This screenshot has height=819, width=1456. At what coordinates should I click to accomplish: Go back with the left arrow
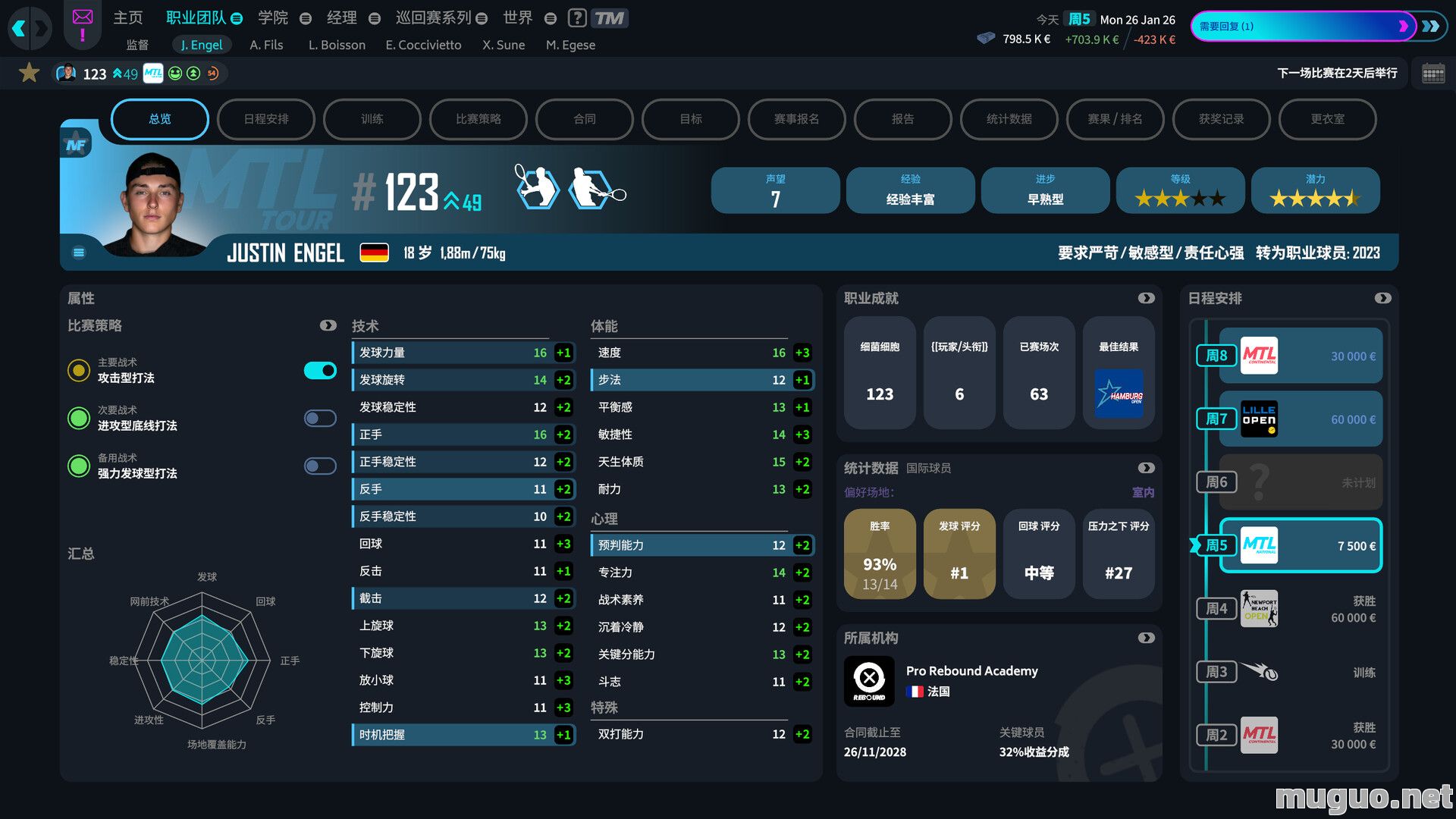(x=19, y=29)
